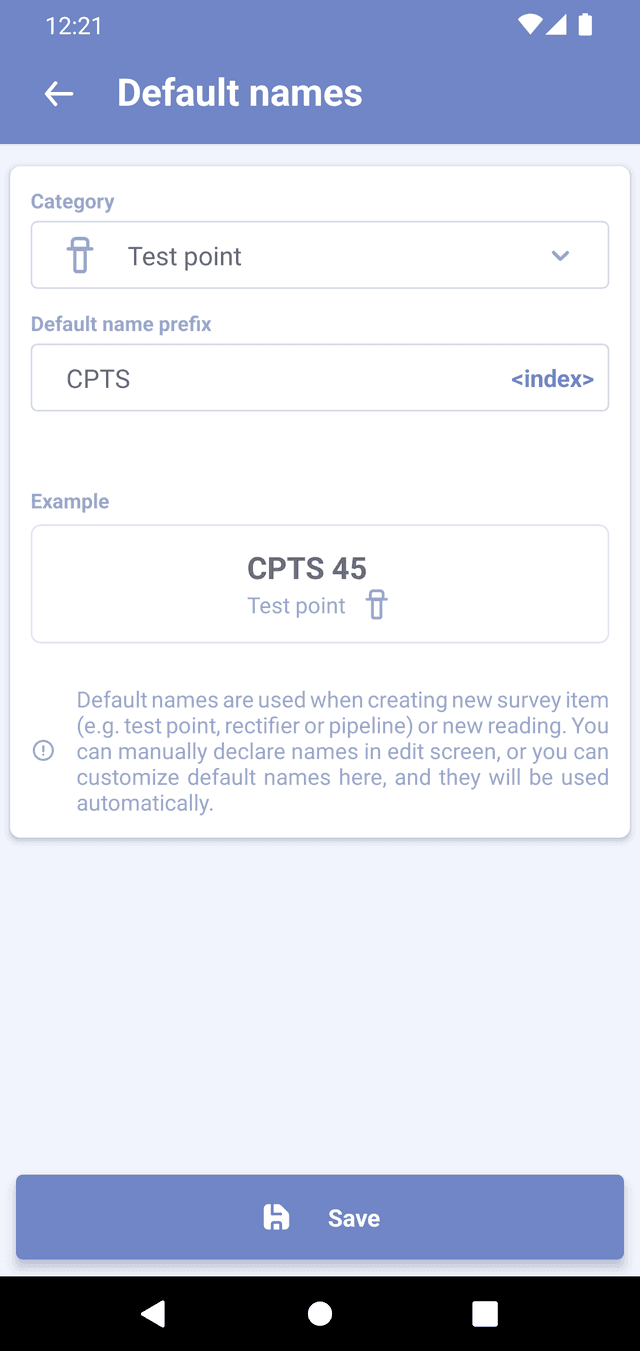Image resolution: width=640 pixels, height=1351 pixels.
Task: Click the Save button label
Action: pyautogui.click(x=354, y=1218)
